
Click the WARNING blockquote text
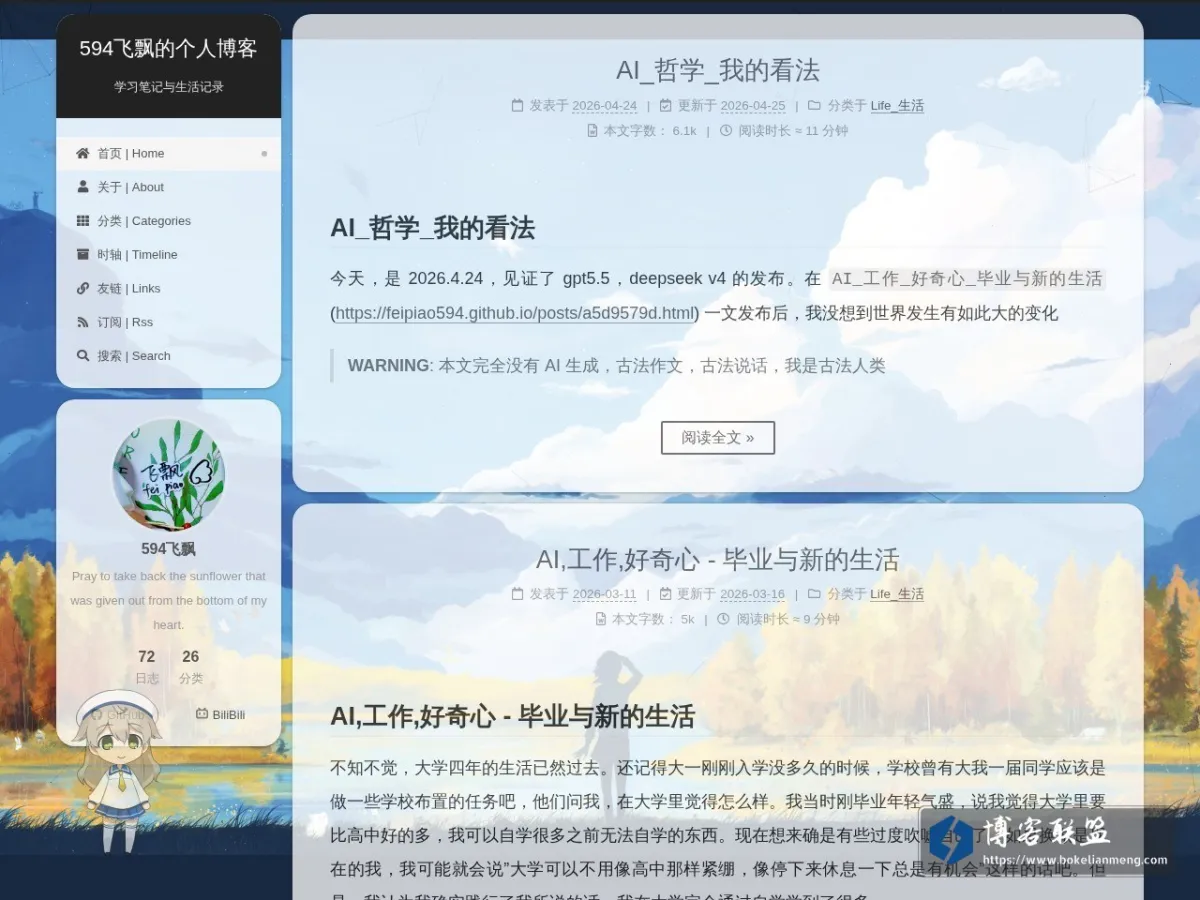pyautogui.click(x=616, y=366)
